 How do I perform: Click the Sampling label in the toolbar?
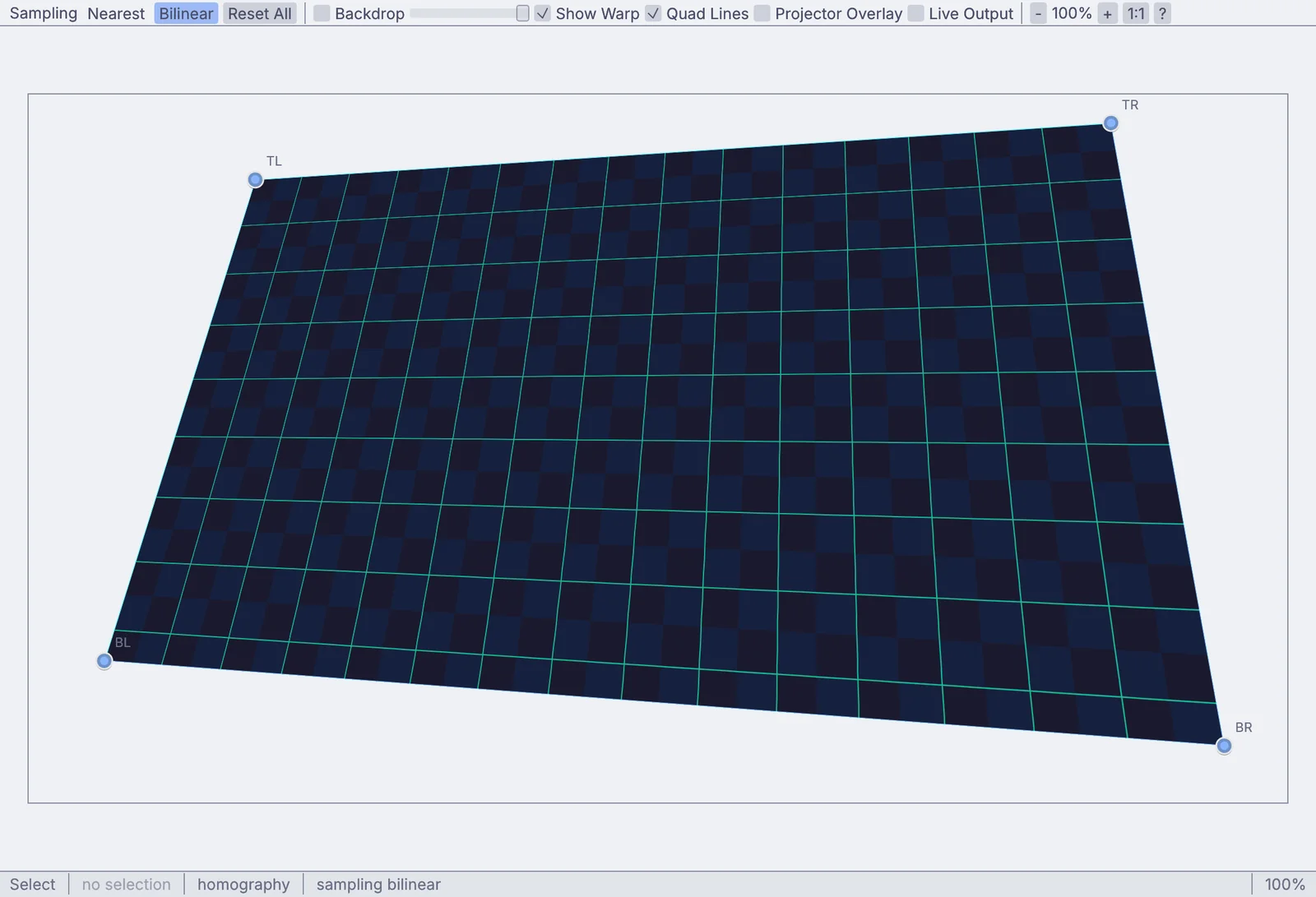coord(44,13)
